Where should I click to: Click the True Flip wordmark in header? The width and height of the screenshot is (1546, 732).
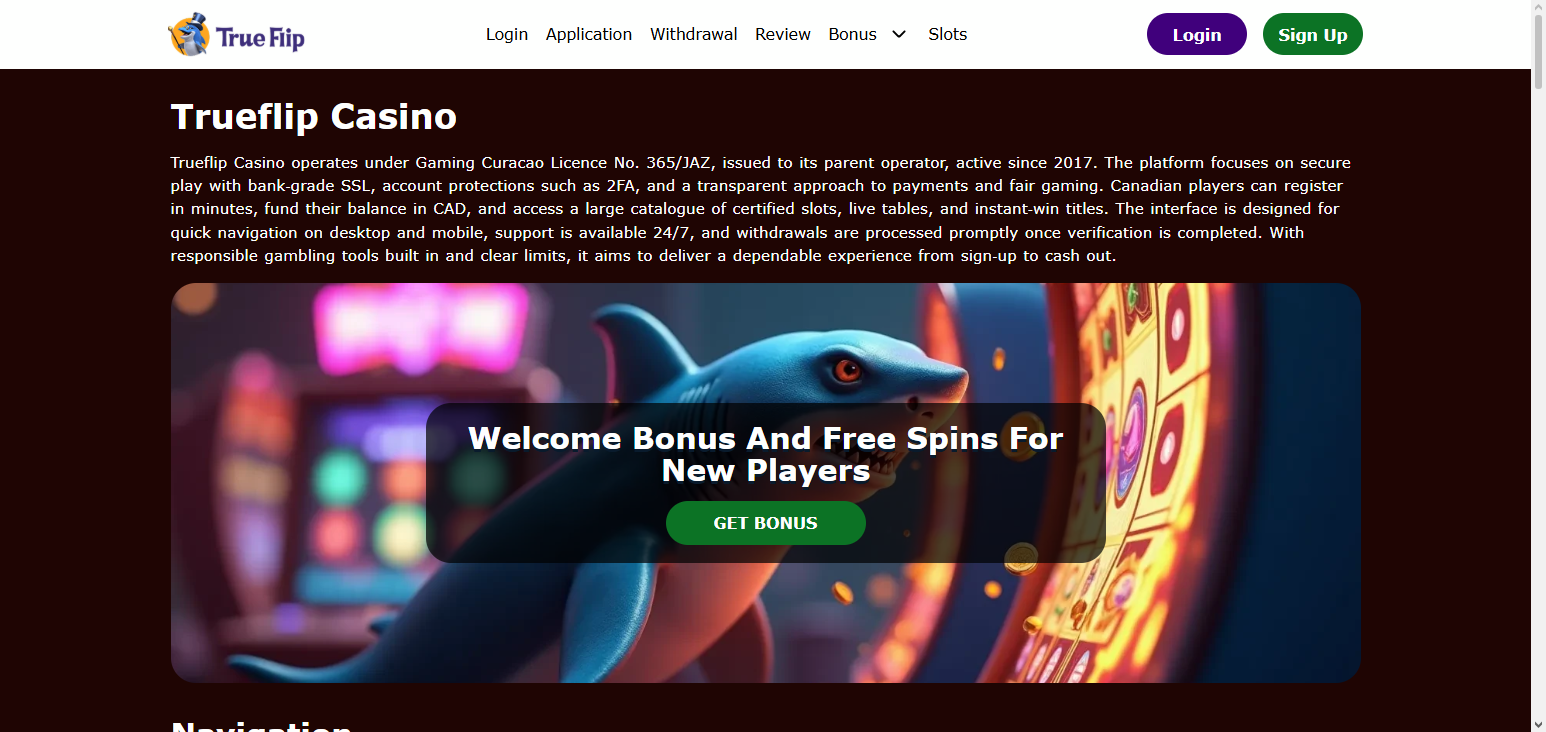tap(260, 38)
